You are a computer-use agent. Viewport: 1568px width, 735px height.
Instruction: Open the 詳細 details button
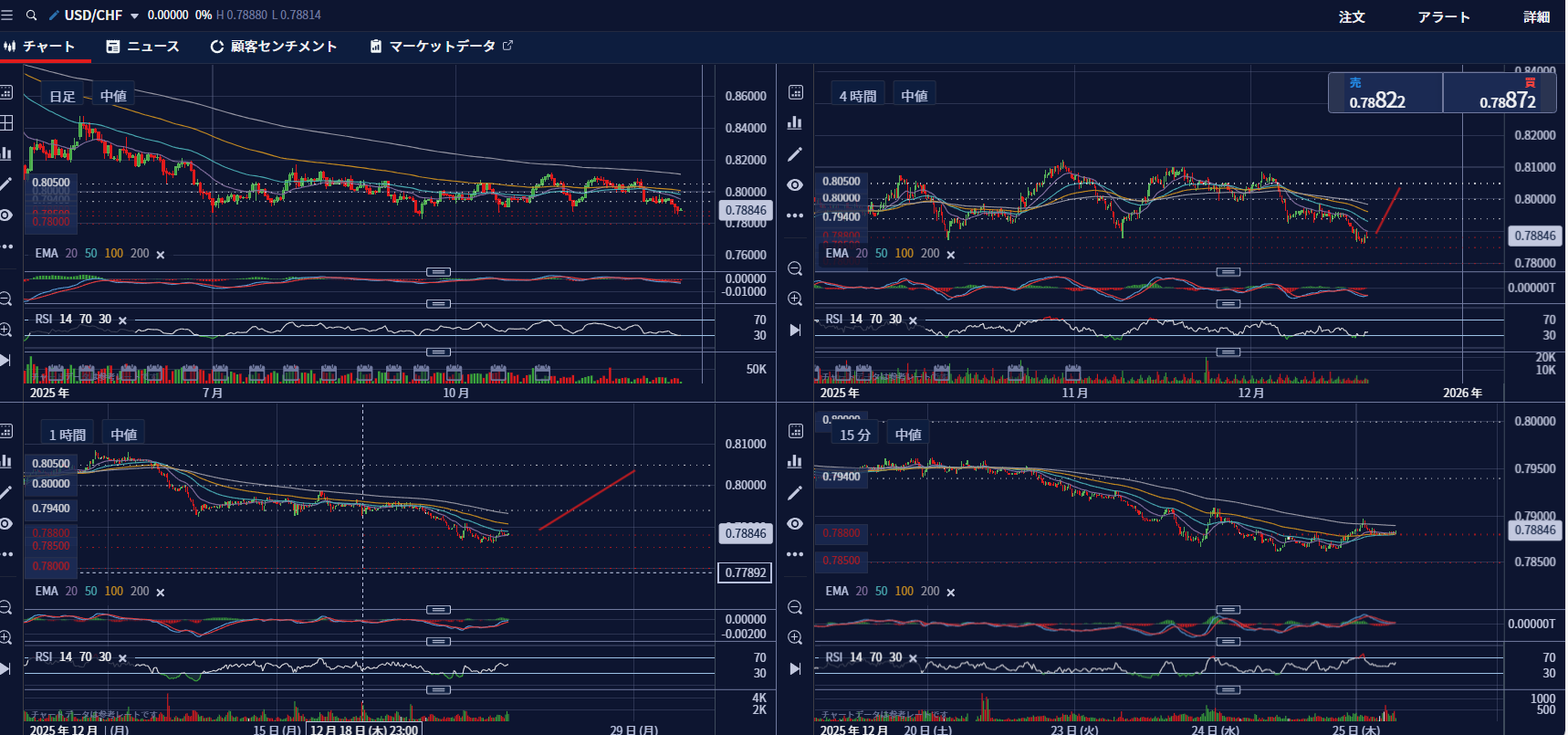pos(1537,16)
